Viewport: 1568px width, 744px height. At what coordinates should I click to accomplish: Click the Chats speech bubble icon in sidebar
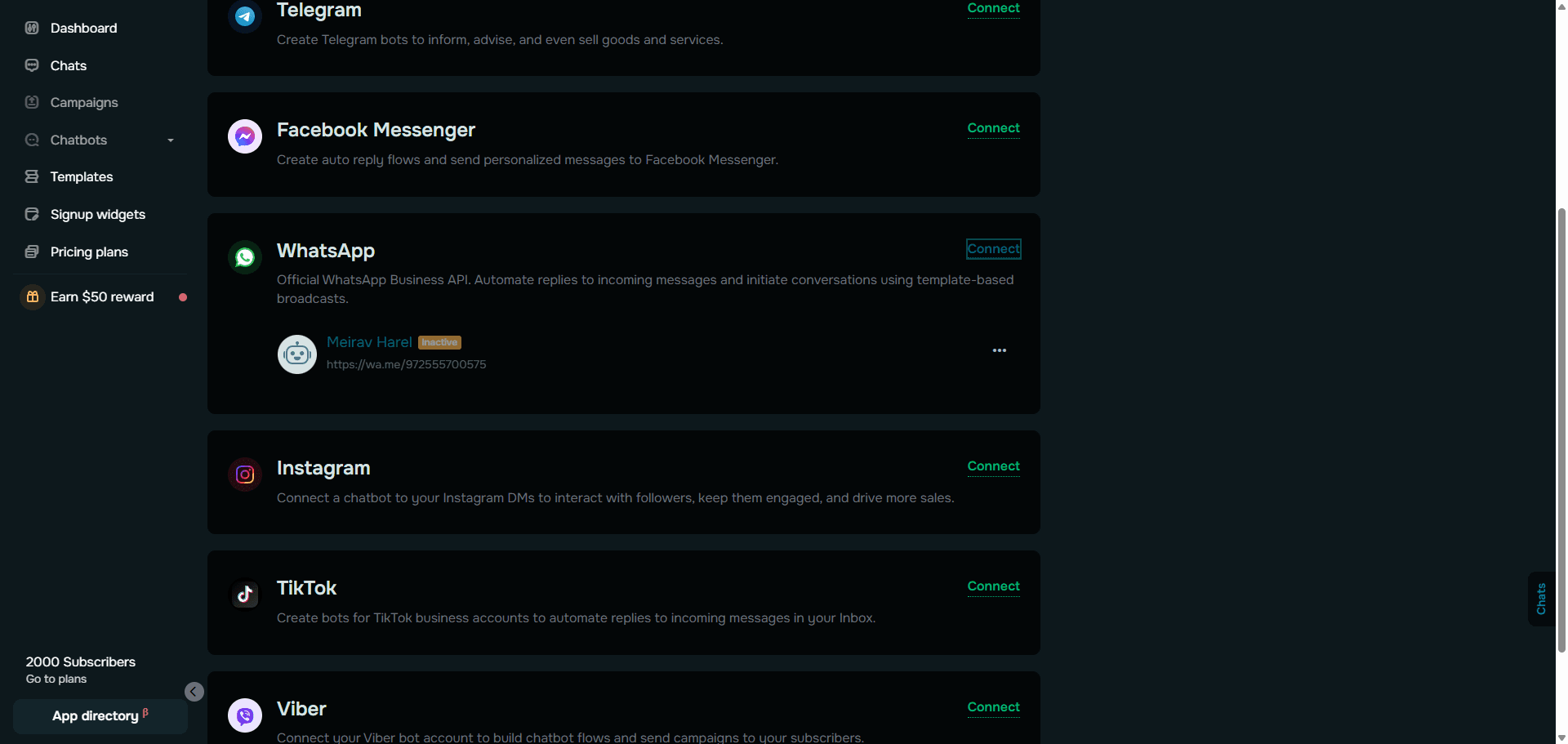[32, 65]
